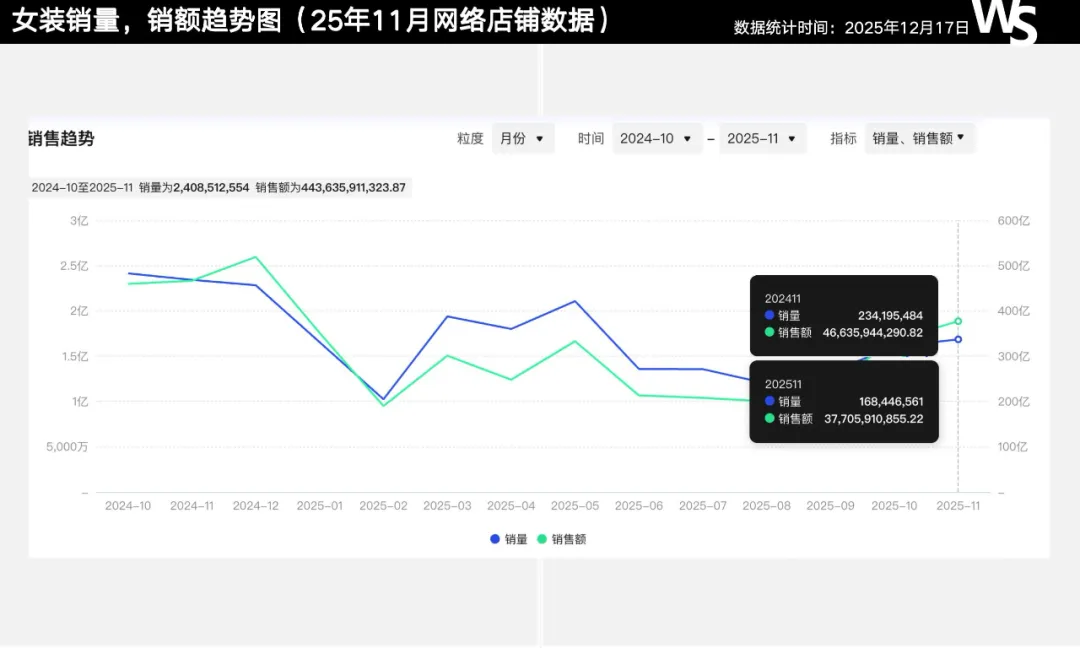Viewport: 1080px width, 648px height.
Task: Toggle the green 销售额 series in legend
Action: pyautogui.click(x=562, y=539)
